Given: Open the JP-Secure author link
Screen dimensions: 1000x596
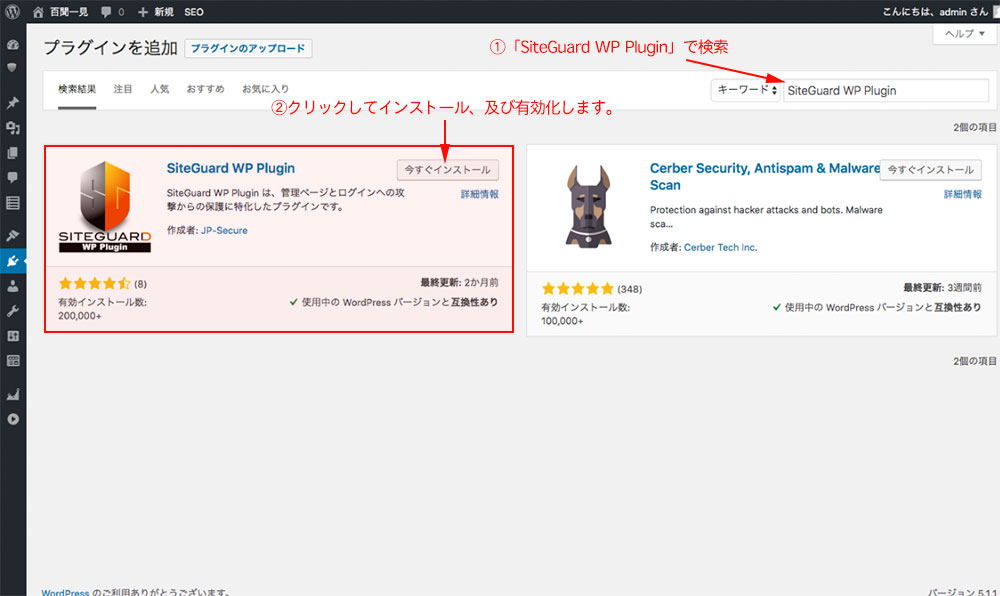Looking at the screenshot, I should coord(224,231).
